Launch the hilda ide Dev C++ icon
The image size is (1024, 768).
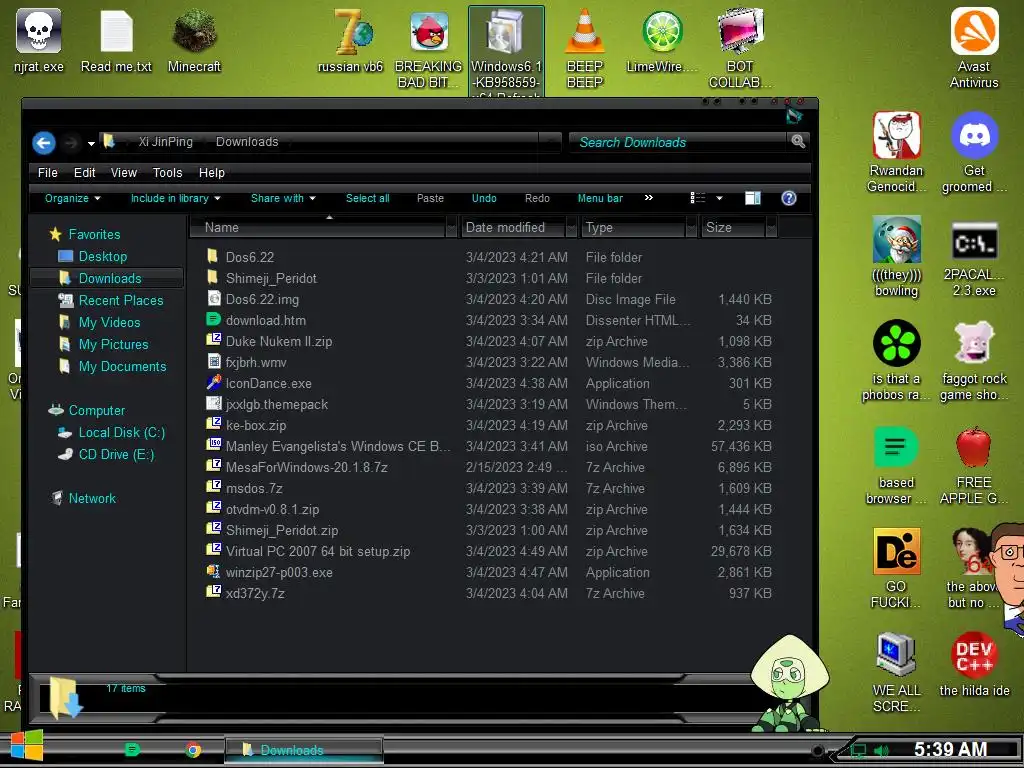coord(974,665)
